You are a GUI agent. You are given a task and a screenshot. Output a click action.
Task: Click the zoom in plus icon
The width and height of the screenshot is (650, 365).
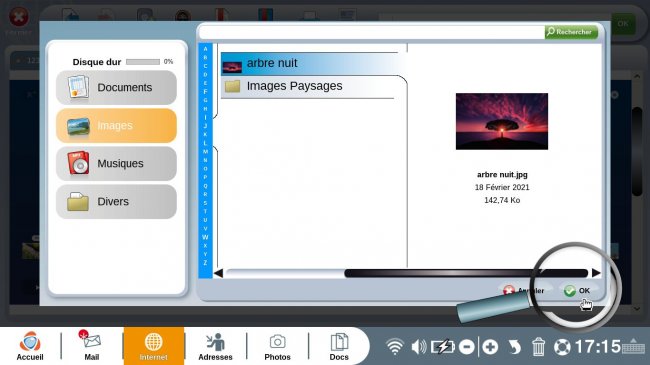tap(490, 347)
